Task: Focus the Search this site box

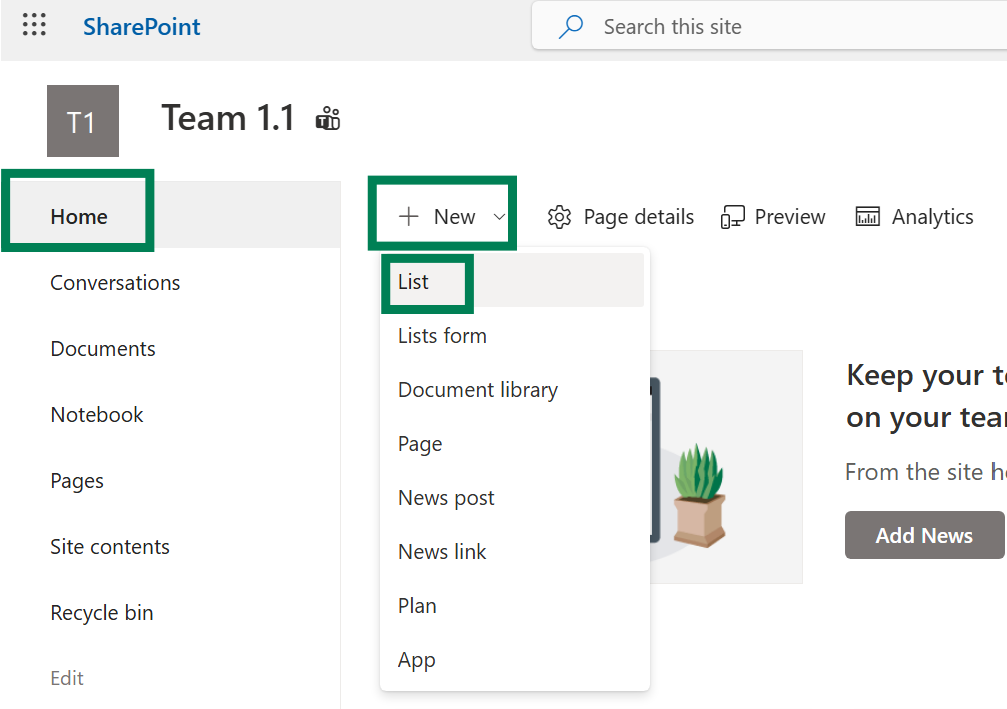Action: point(771,26)
